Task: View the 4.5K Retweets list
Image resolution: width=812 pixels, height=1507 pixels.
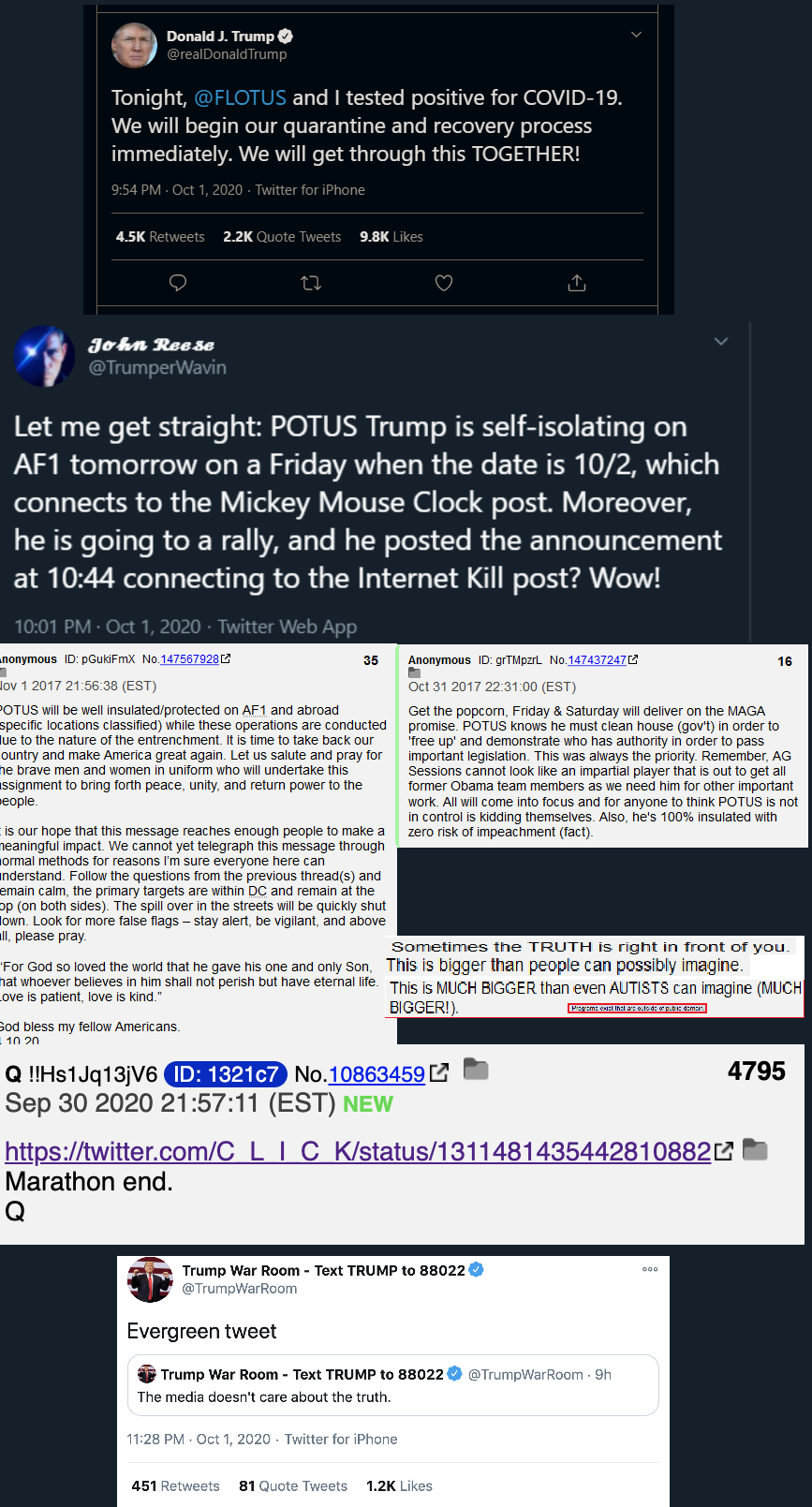Action: tap(160, 237)
